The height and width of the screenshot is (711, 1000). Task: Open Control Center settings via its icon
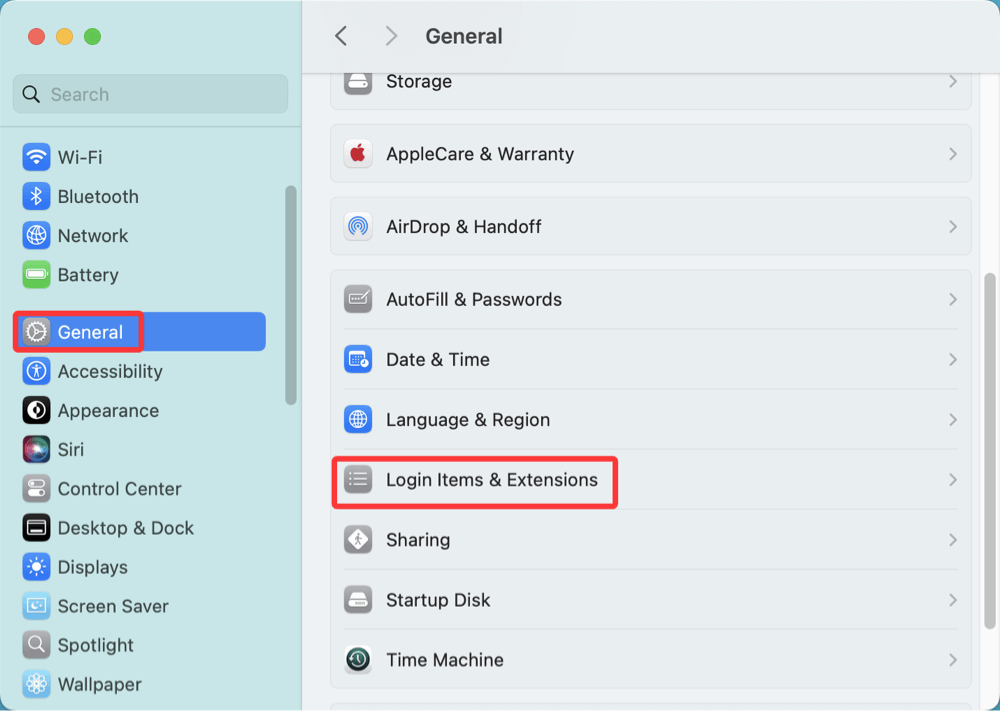coord(36,488)
